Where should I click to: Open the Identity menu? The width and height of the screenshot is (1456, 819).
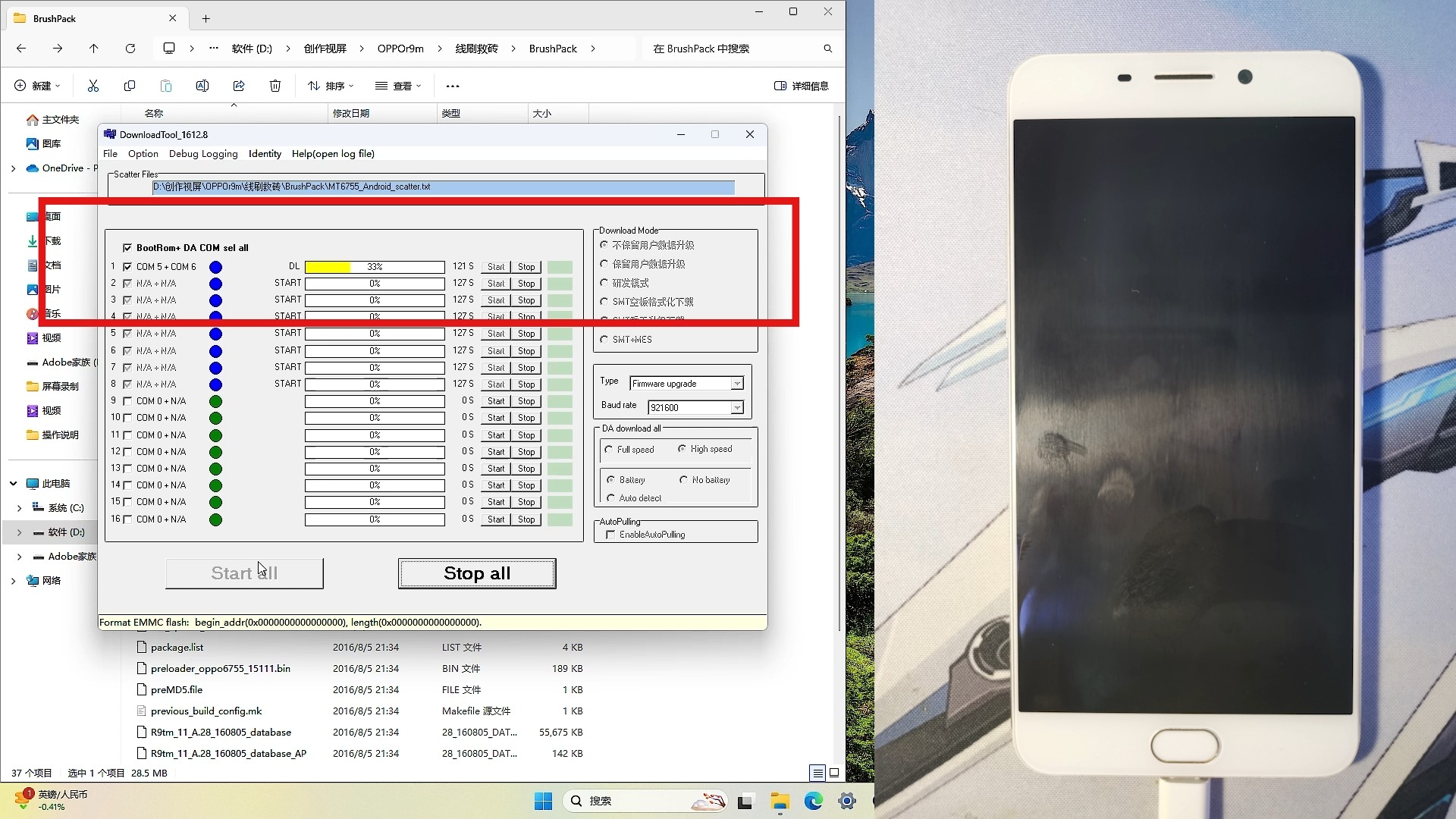tap(265, 153)
